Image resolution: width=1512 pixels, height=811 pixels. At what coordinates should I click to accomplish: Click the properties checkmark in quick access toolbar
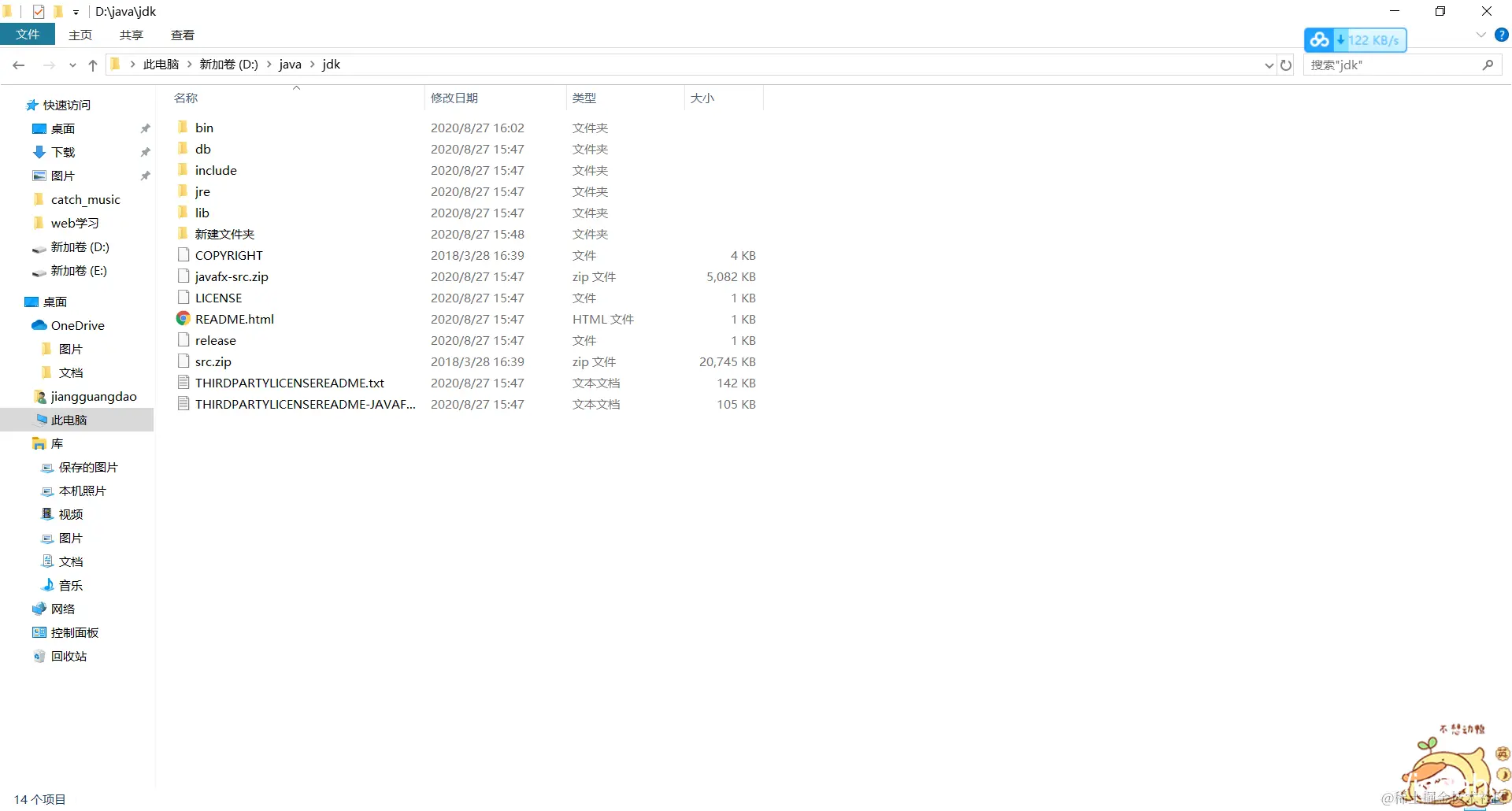point(39,11)
